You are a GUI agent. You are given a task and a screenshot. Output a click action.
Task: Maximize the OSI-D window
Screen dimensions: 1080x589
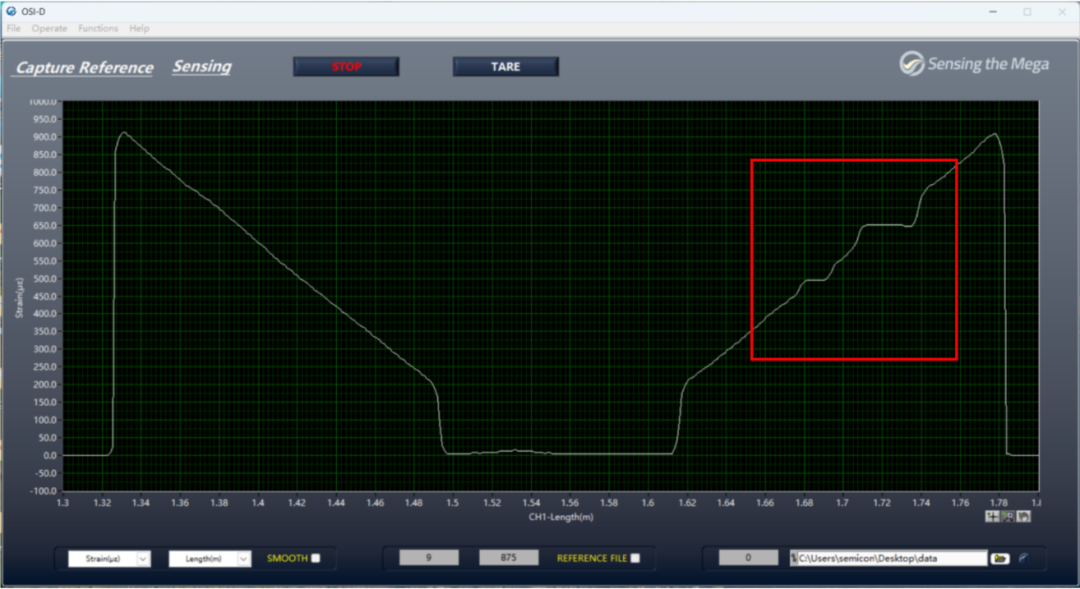[x=1026, y=11]
